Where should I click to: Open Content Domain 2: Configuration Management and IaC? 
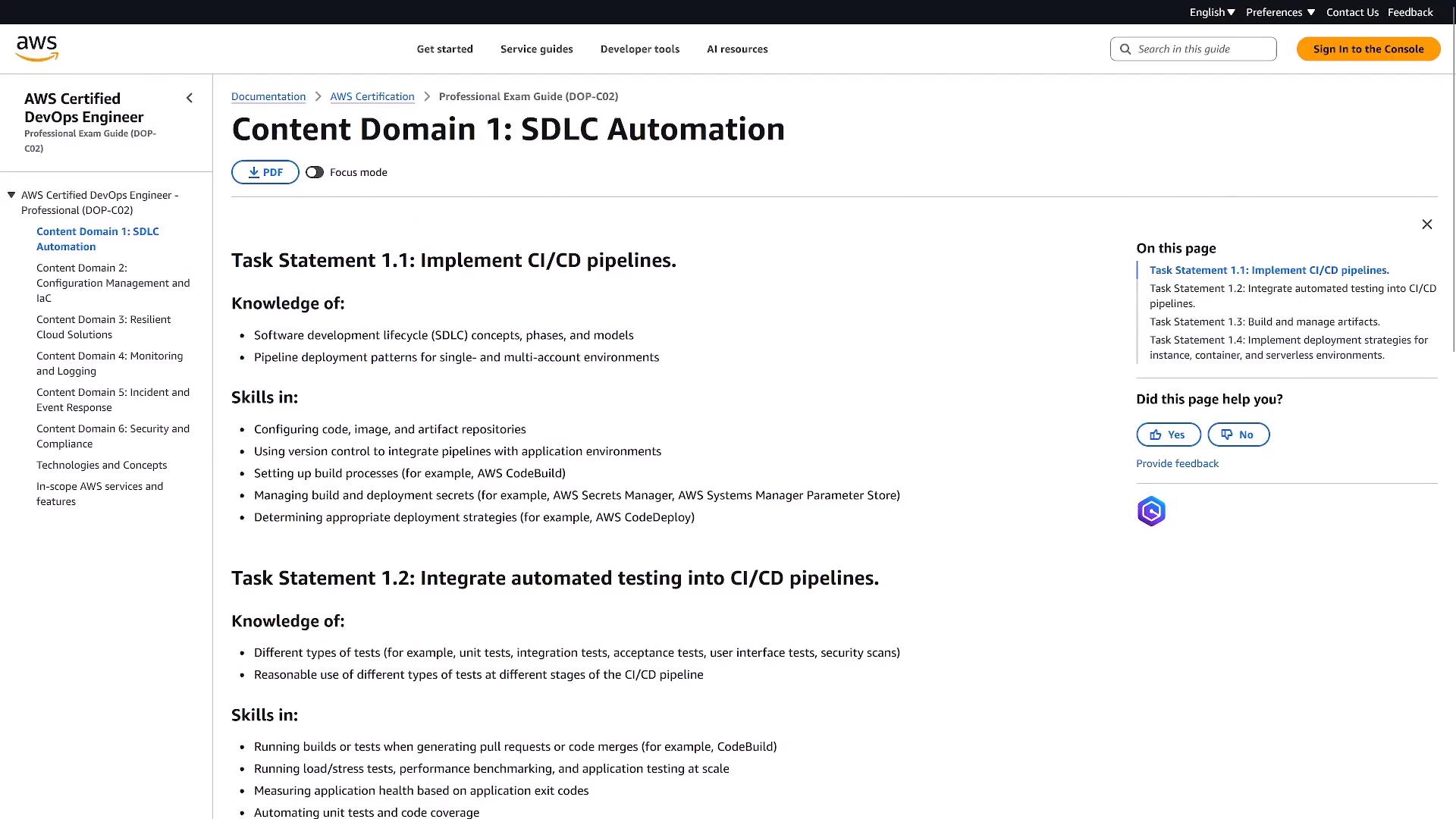(113, 283)
